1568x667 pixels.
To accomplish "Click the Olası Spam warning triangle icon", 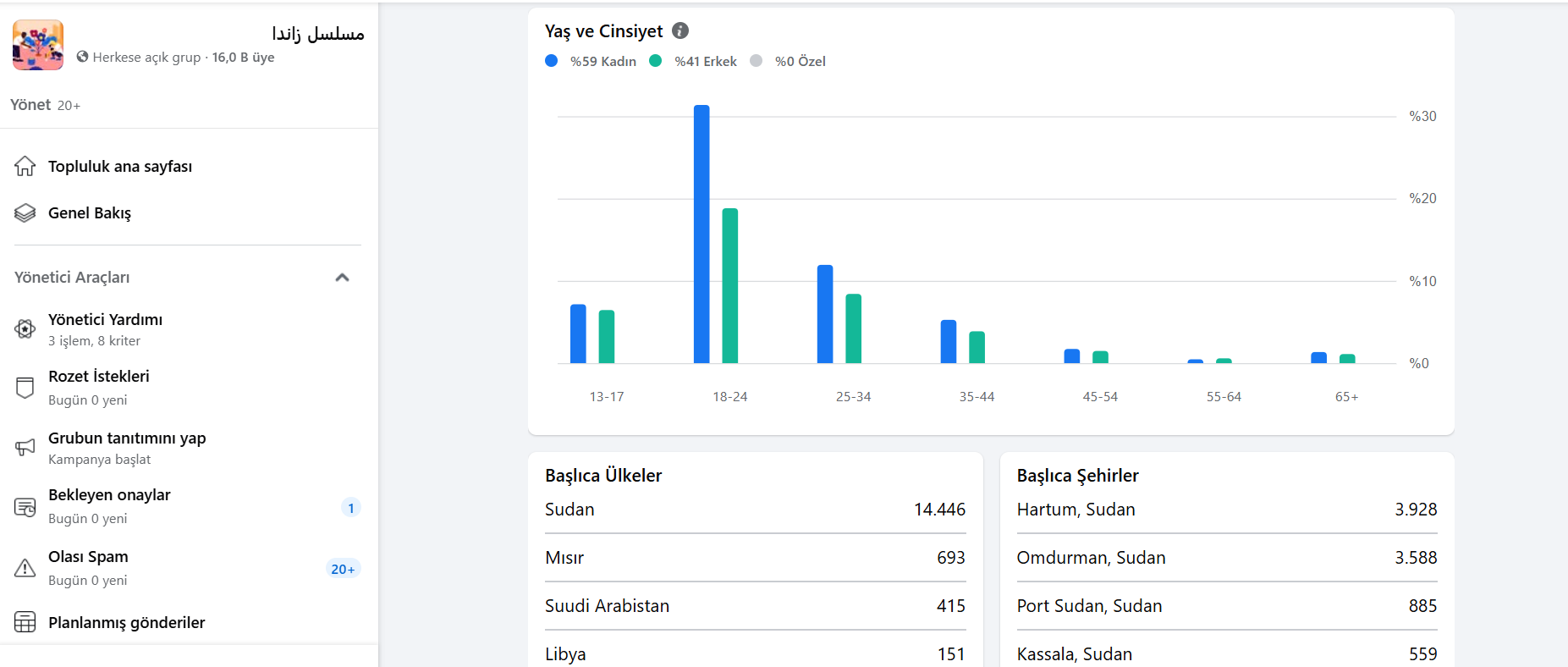I will click(x=25, y=567).
